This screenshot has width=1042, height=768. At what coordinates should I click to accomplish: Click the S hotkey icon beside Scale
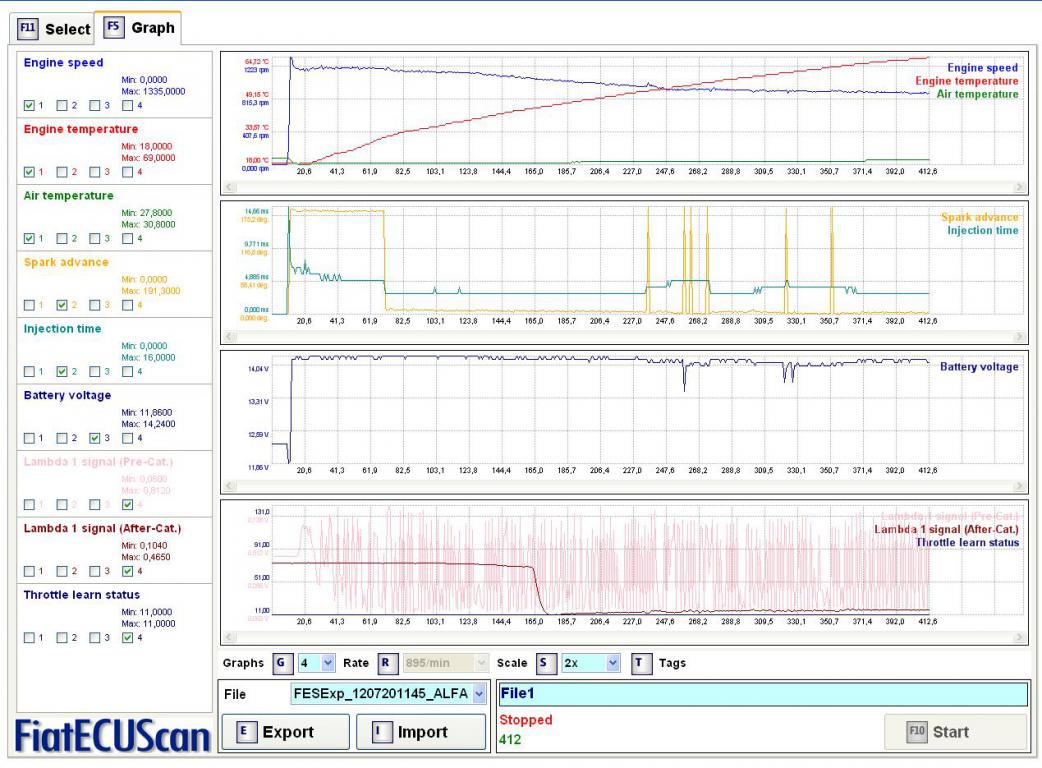pyautogui.click(x=543, y=663)
